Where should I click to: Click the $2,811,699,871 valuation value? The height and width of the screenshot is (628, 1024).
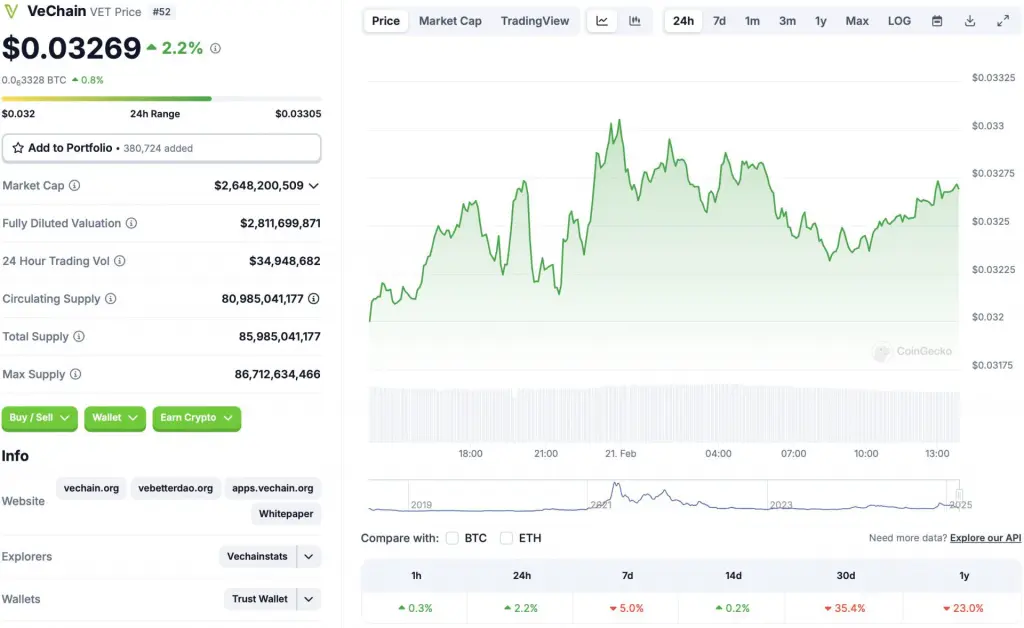click(x=280, y=223)
